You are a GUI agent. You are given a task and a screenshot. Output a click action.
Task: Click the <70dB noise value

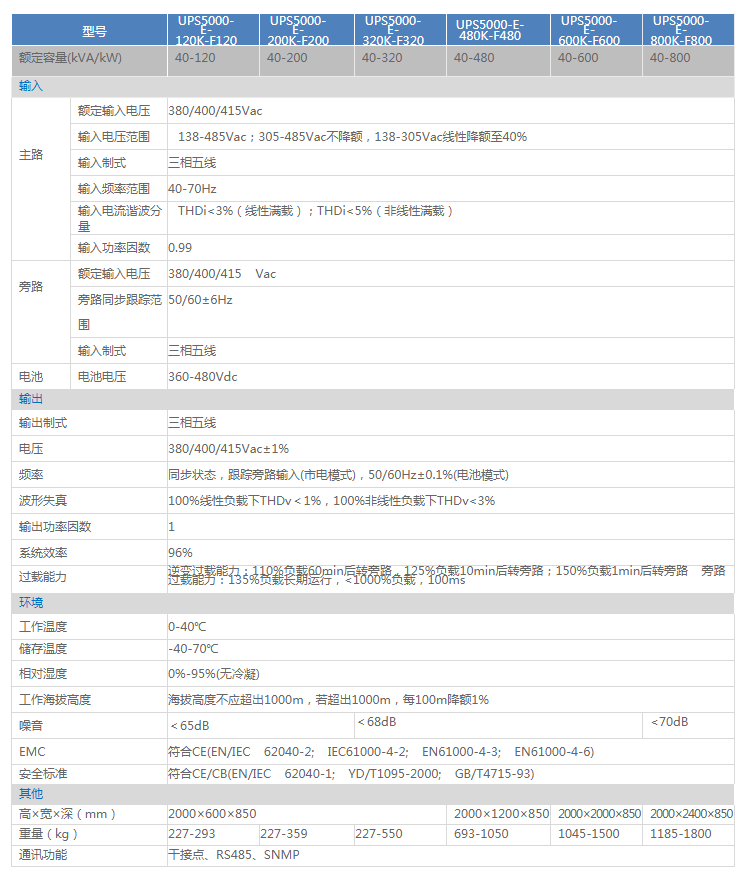click(x=669, y=722)
